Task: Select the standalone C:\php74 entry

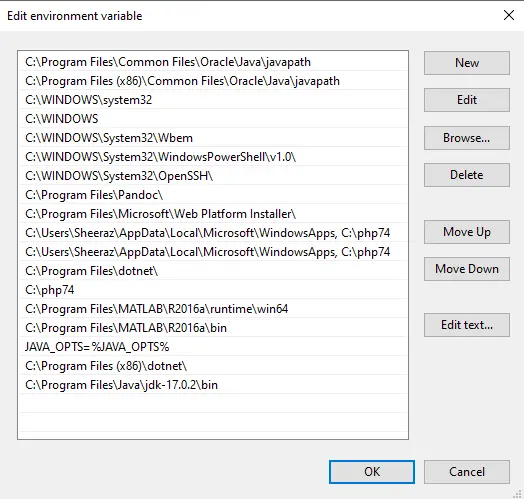Action: pos(213,290)
